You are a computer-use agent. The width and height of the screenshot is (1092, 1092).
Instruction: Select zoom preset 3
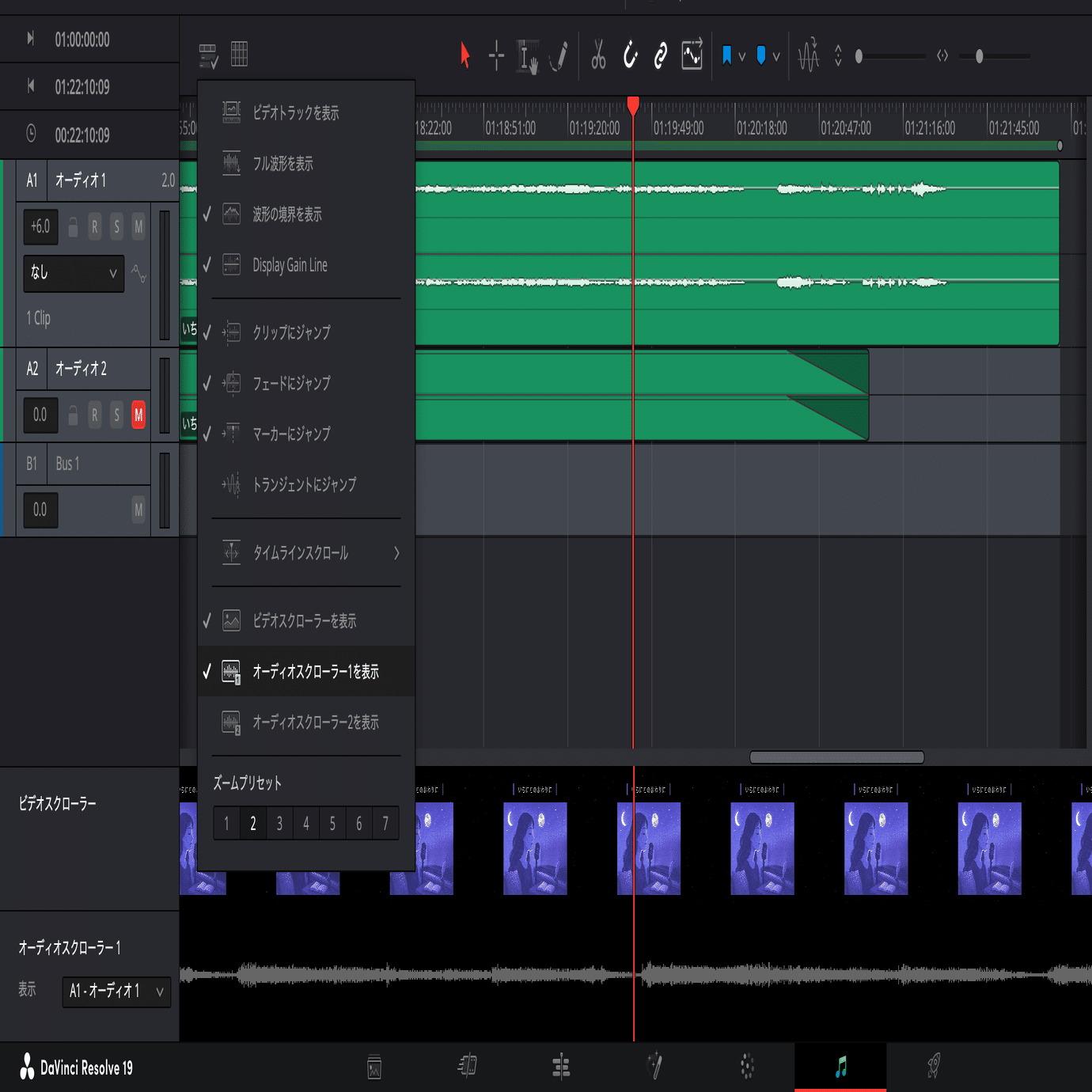[279, 824]
